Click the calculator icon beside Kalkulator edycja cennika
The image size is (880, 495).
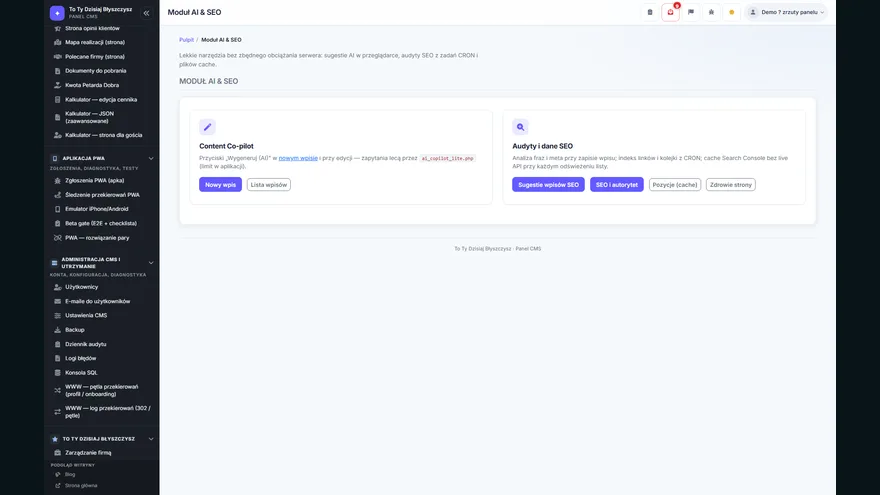[57, 99]
